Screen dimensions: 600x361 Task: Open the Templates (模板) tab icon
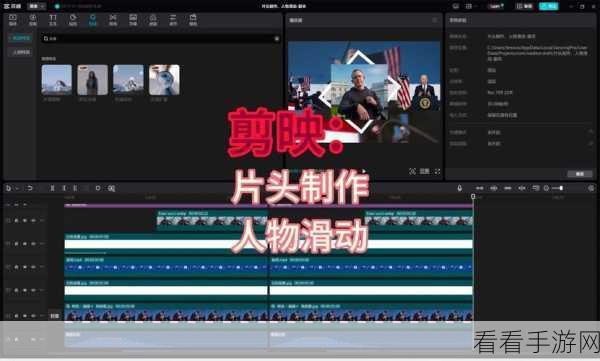coord(193,20)
